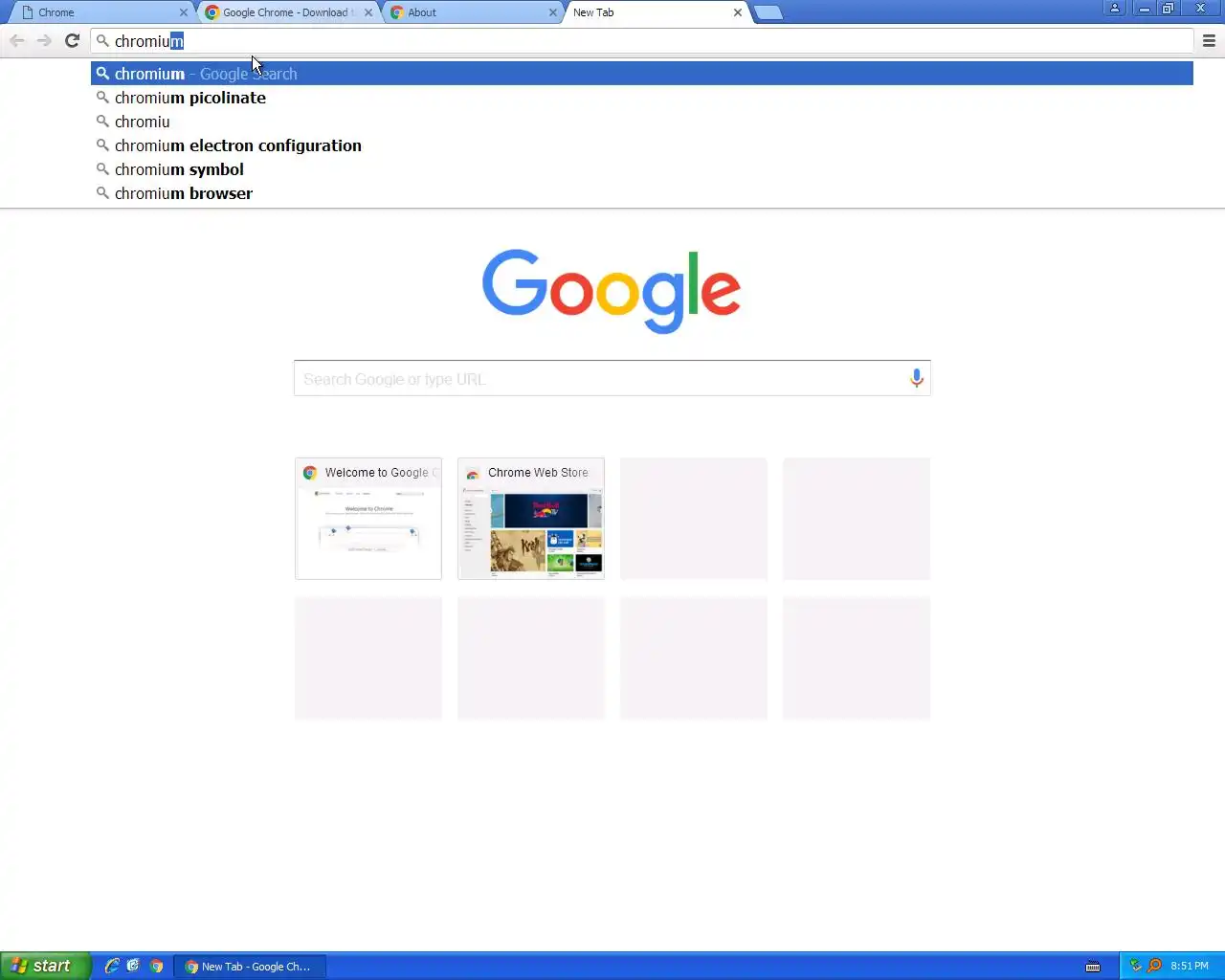Click the clock showing 8:51 PM
The image size is (1225, 980).
[x=1190, y=967]
